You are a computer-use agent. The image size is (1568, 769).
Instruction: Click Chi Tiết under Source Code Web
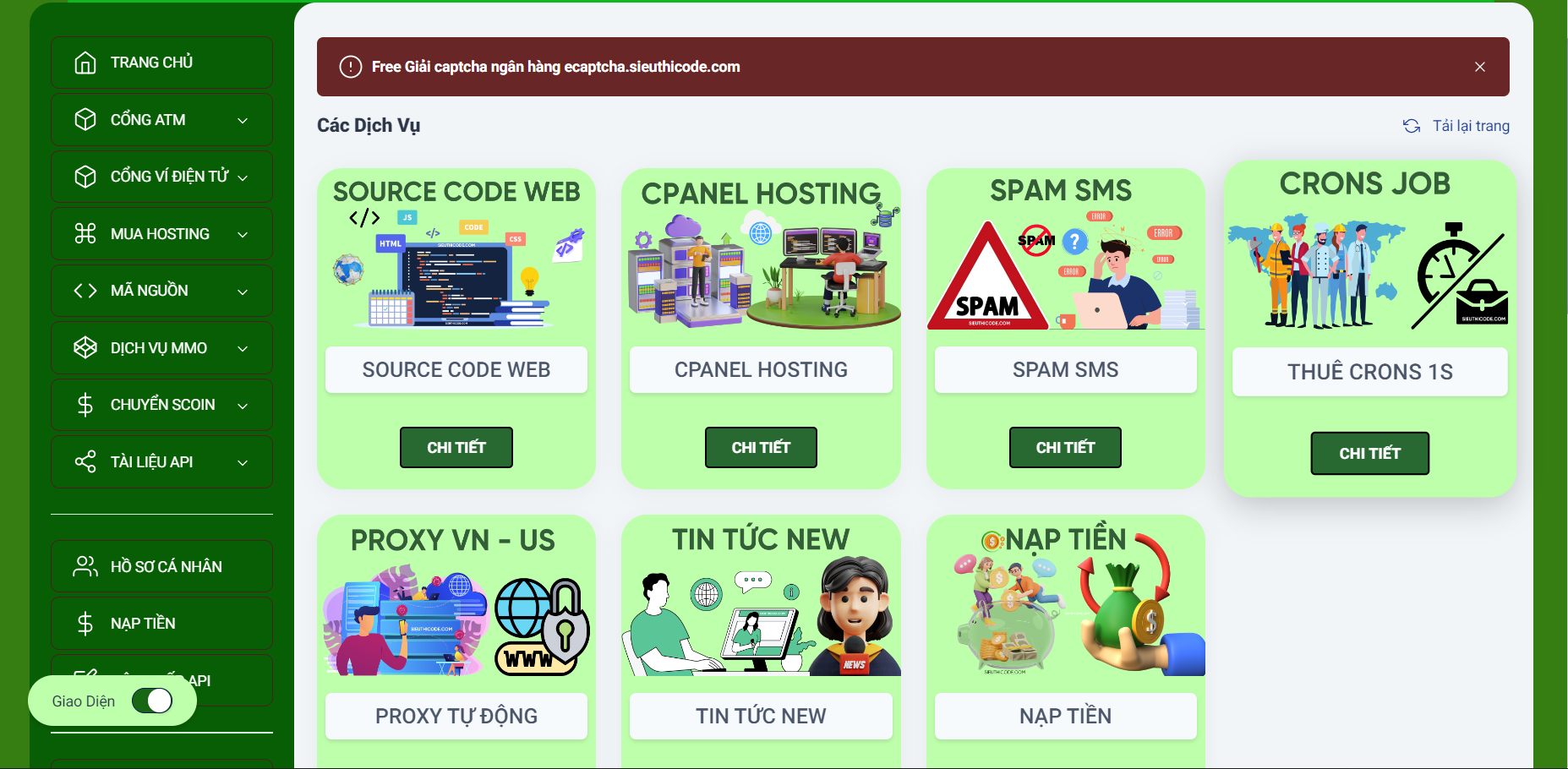(456, 447)
